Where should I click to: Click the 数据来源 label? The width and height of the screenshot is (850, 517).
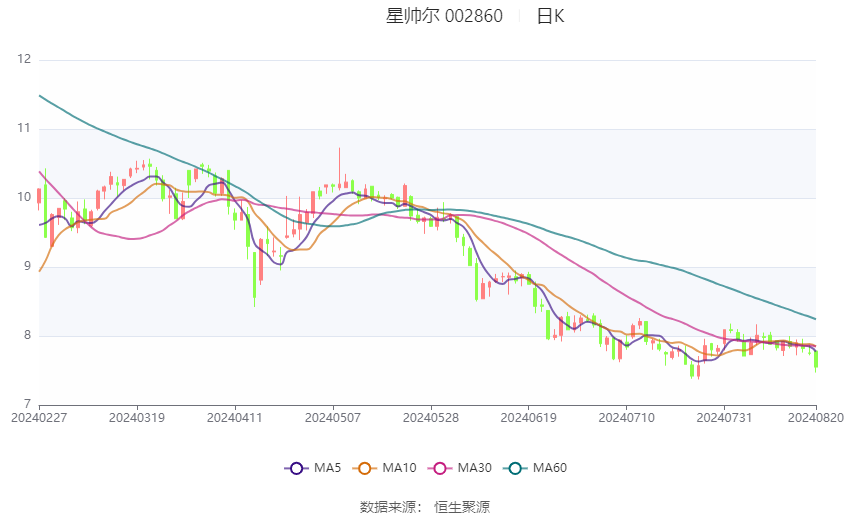click(x=388, y=507)
